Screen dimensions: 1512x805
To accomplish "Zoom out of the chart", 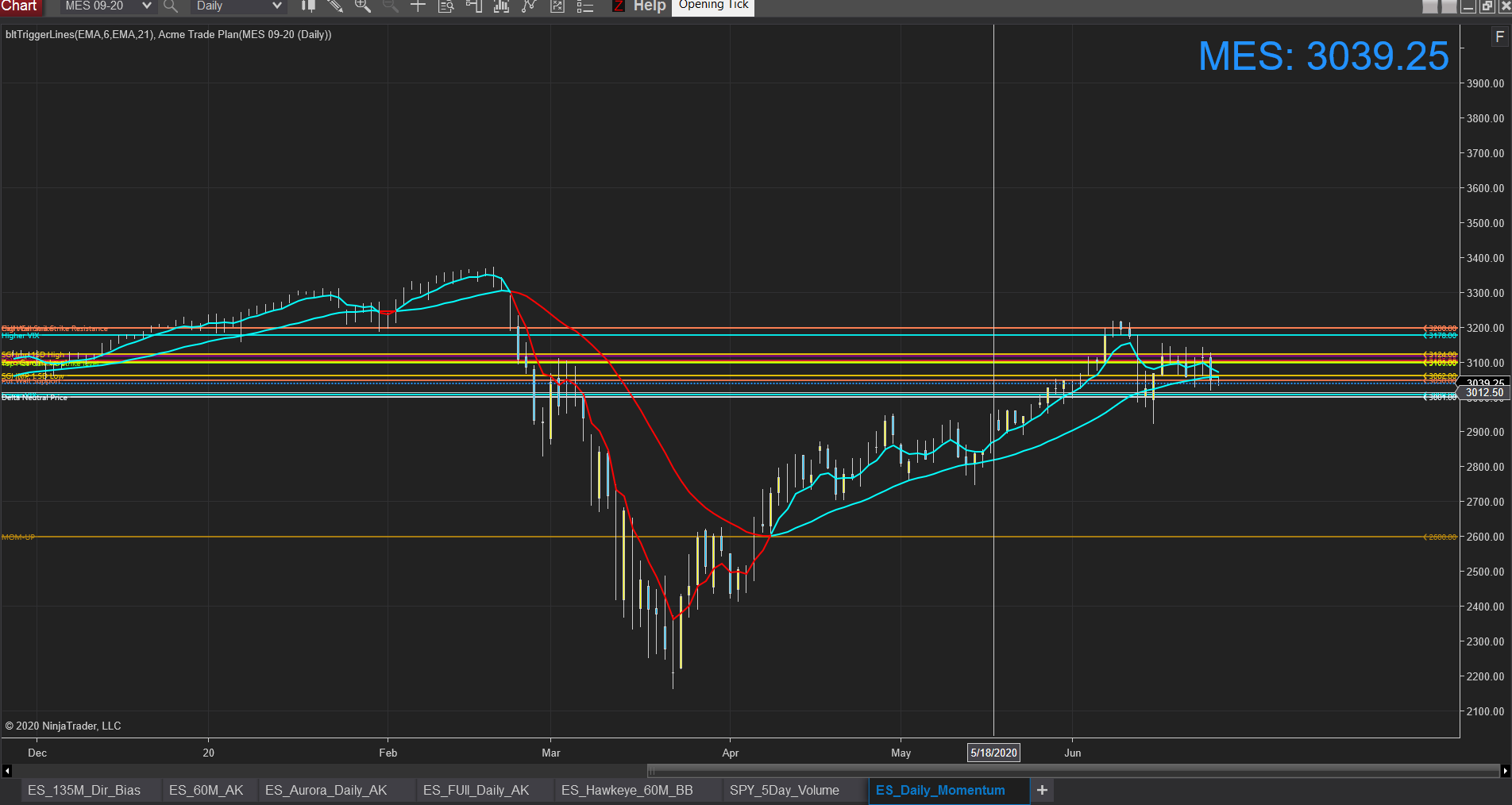I will [x=390, y=6].
